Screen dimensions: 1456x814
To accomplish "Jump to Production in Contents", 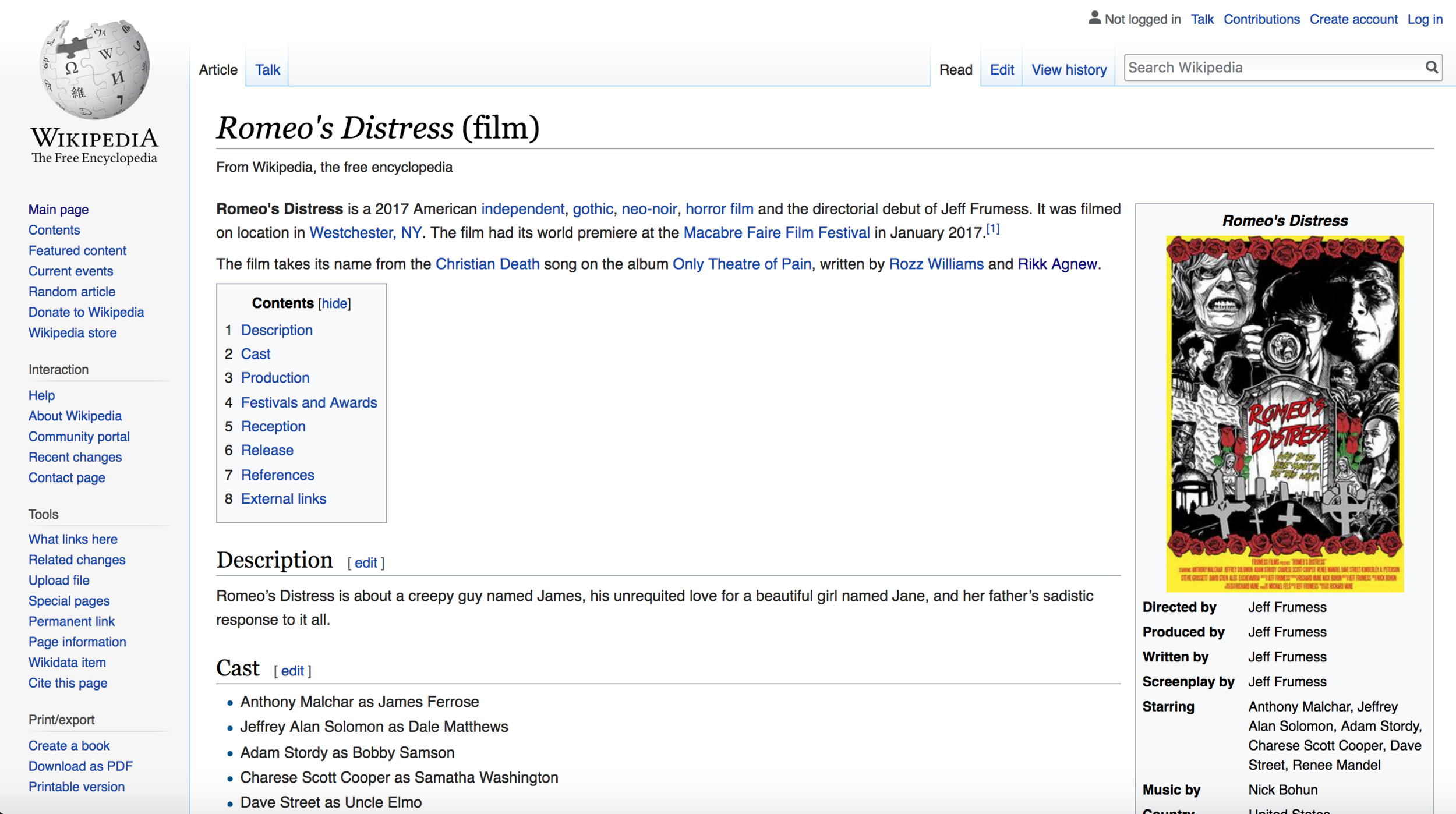I will click(x=275, y=378).
